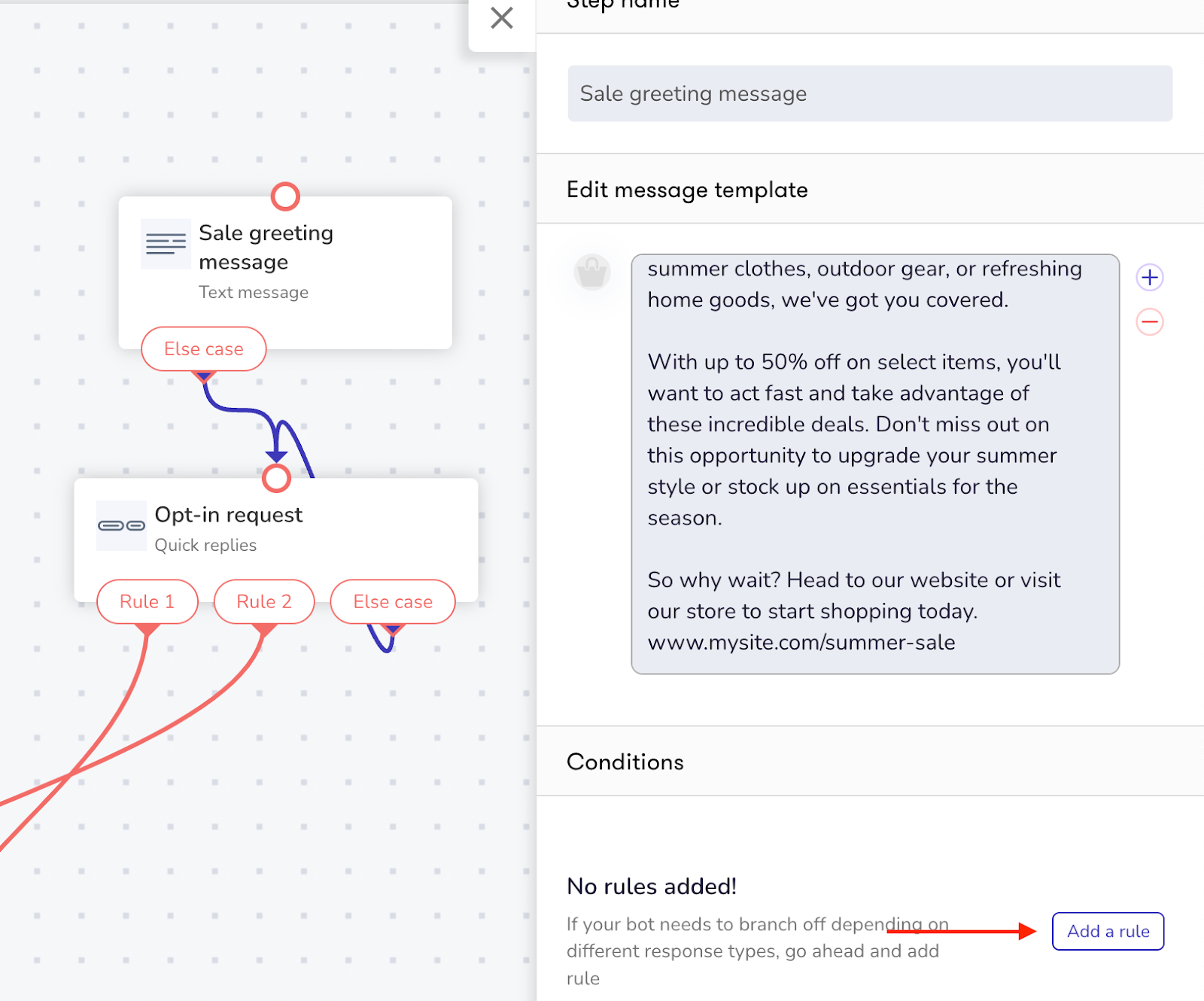Click the www.mysite.com/summer-sale text

(801, 642)
